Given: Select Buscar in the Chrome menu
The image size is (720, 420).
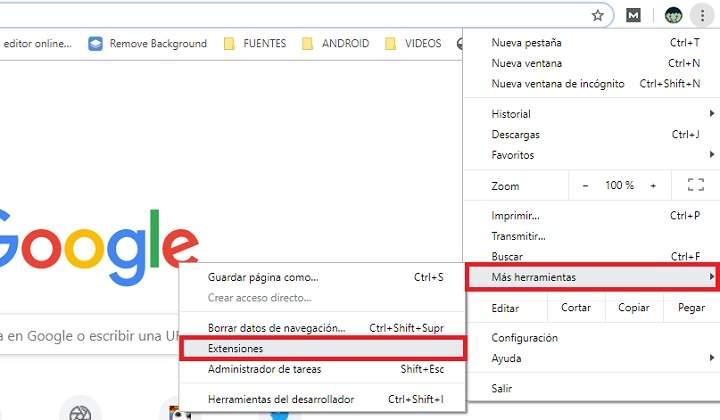Looking at the screenshot, I should 591,257.
